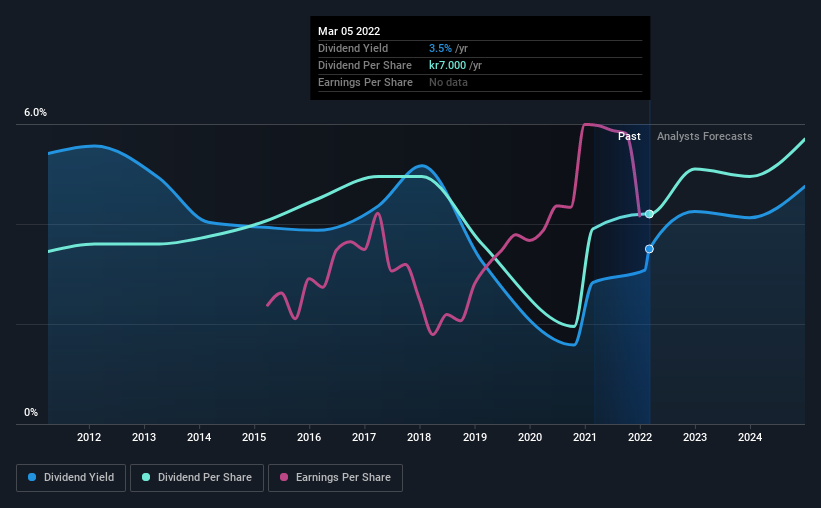Click the kr7.000 Dividend Per Share value
This screenshot has width=821, height=508.
point(448,65)
